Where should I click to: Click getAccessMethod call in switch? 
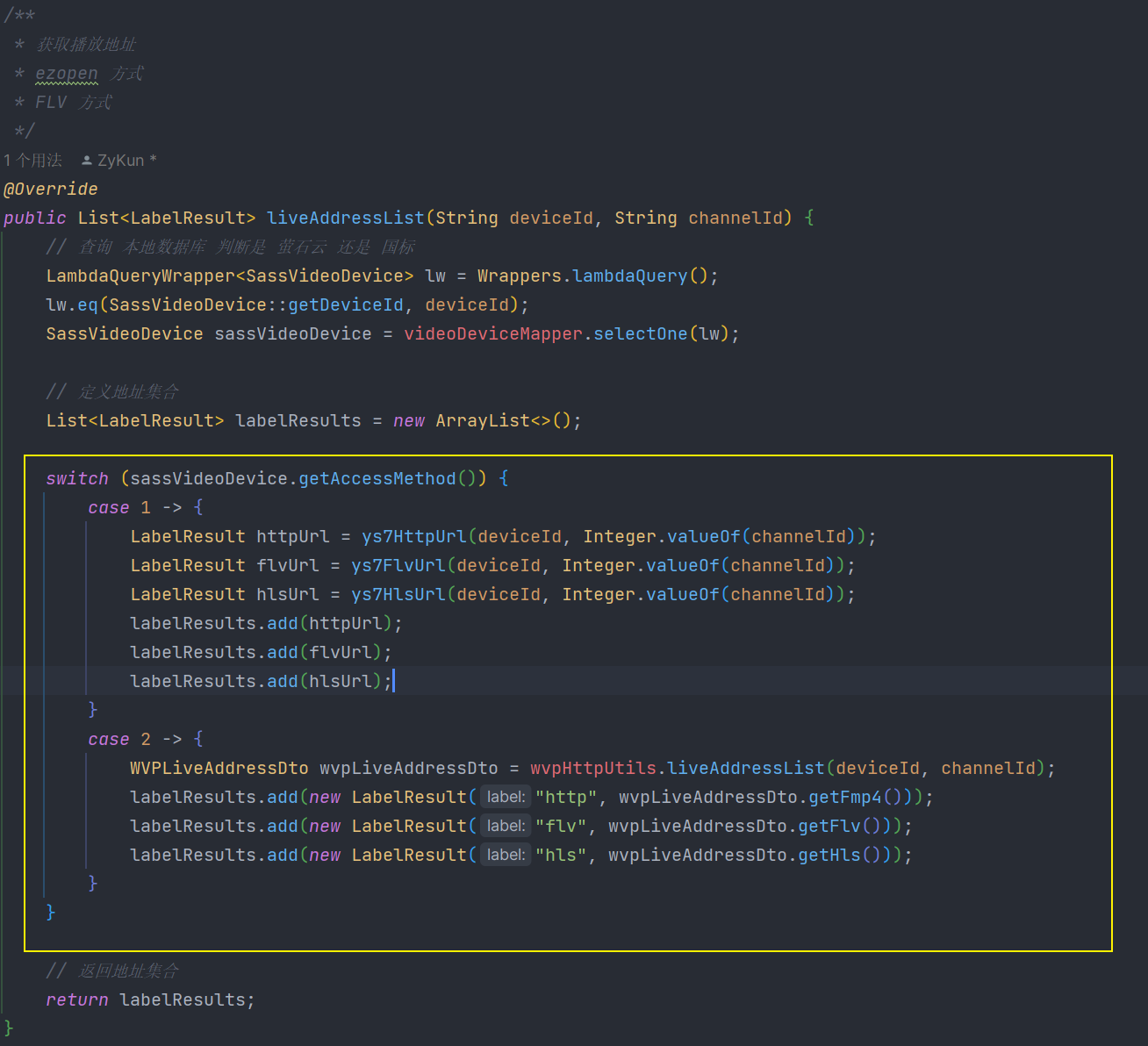click(x=377, y=478)
